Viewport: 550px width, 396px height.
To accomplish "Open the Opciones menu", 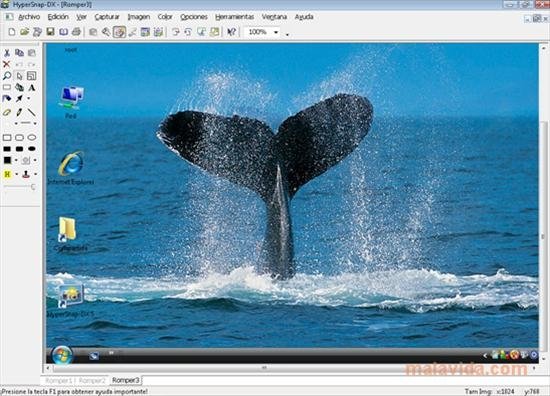I will pyautogui.click(x=194, y=17).
